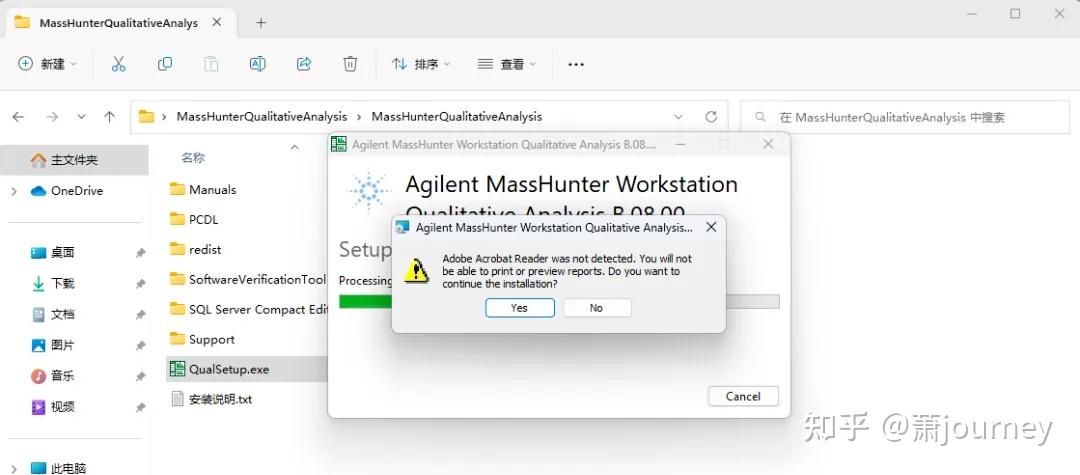Screen dimensions: 1080x475
Task: Go up one folder level
Action: click(x=110, y=117)
